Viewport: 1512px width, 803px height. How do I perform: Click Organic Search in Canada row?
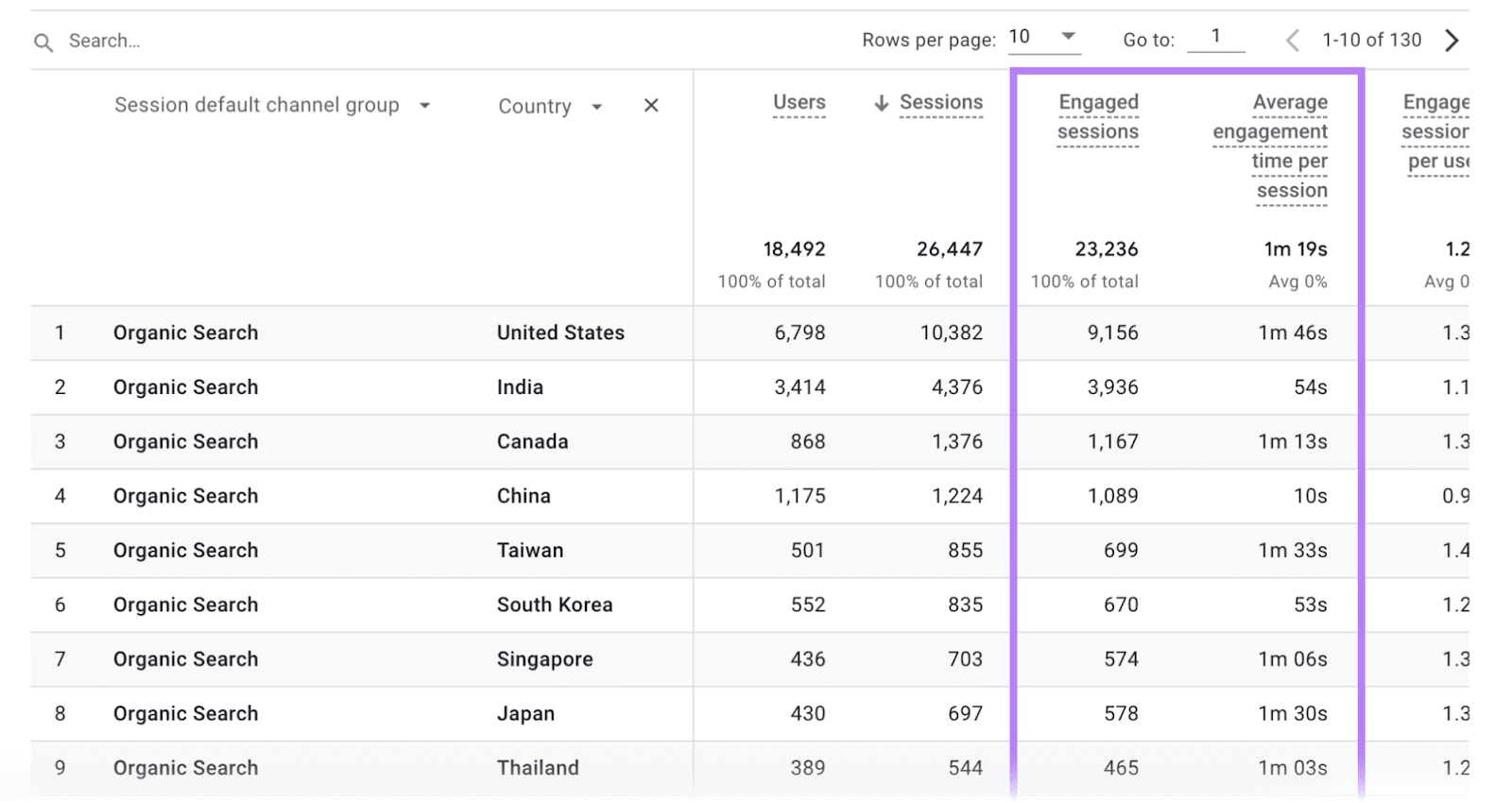(x=185, y=441)
